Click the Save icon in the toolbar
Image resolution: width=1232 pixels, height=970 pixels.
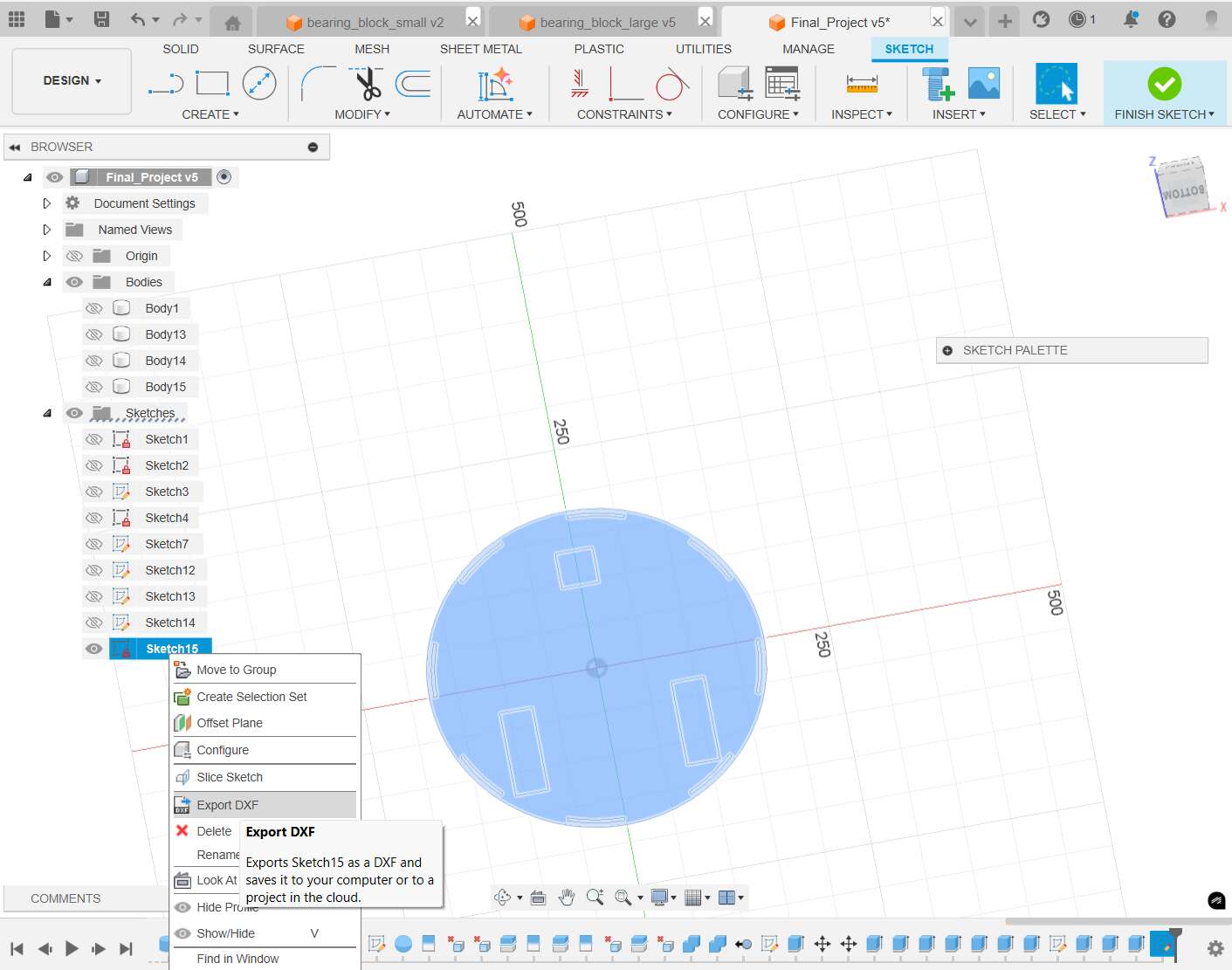(x=100, y=18)
